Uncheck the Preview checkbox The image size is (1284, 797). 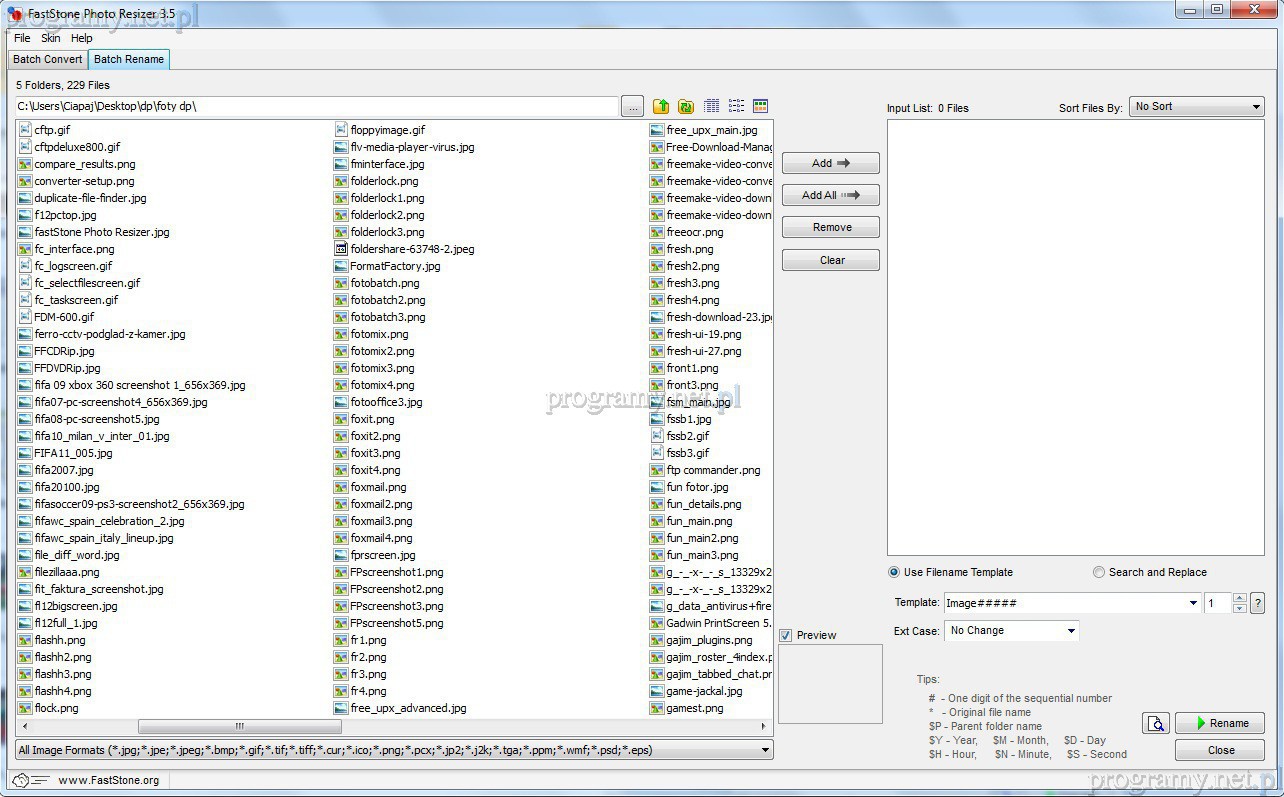(786, 635)
